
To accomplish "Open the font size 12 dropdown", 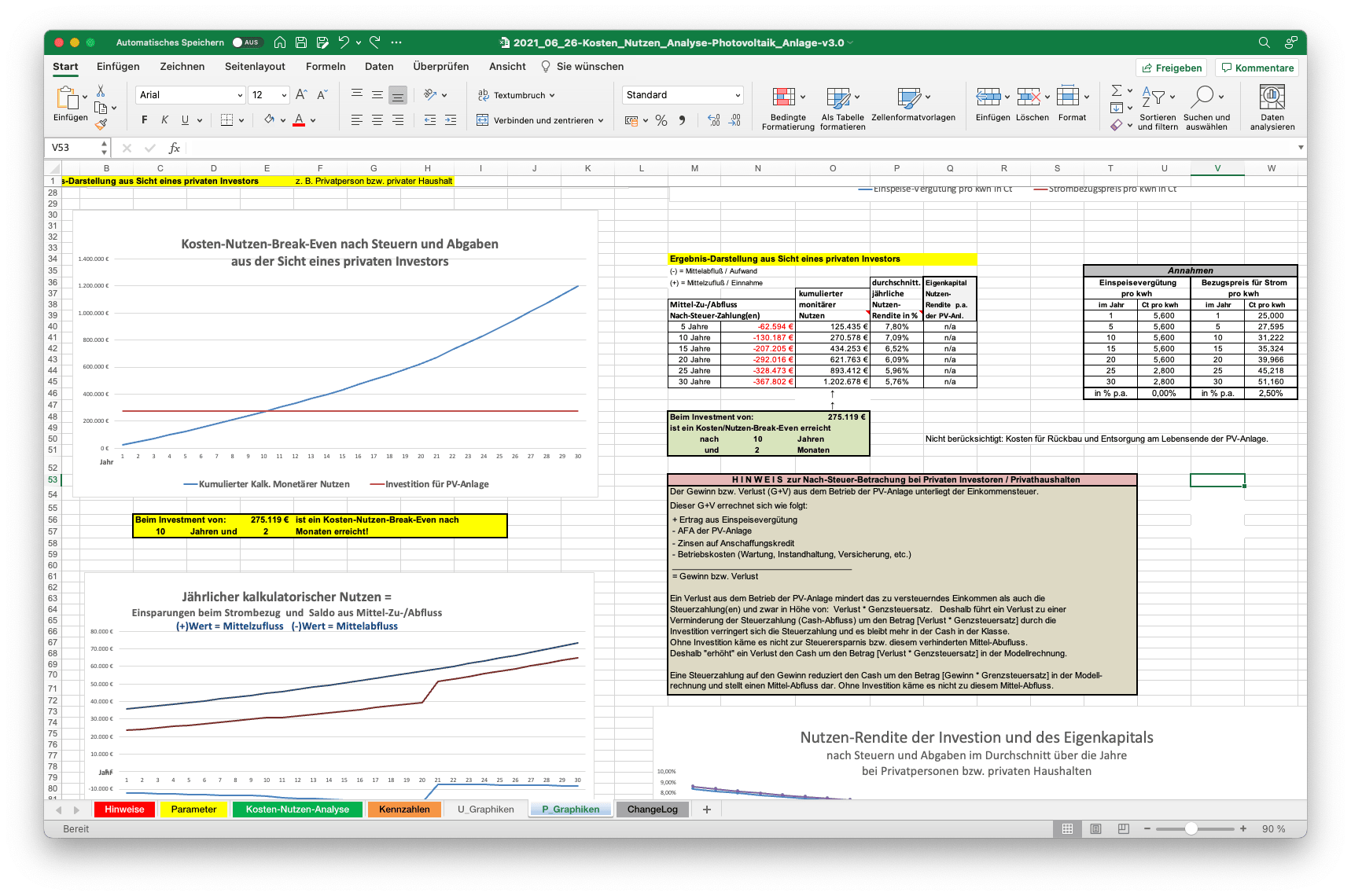I will [284, 95].
